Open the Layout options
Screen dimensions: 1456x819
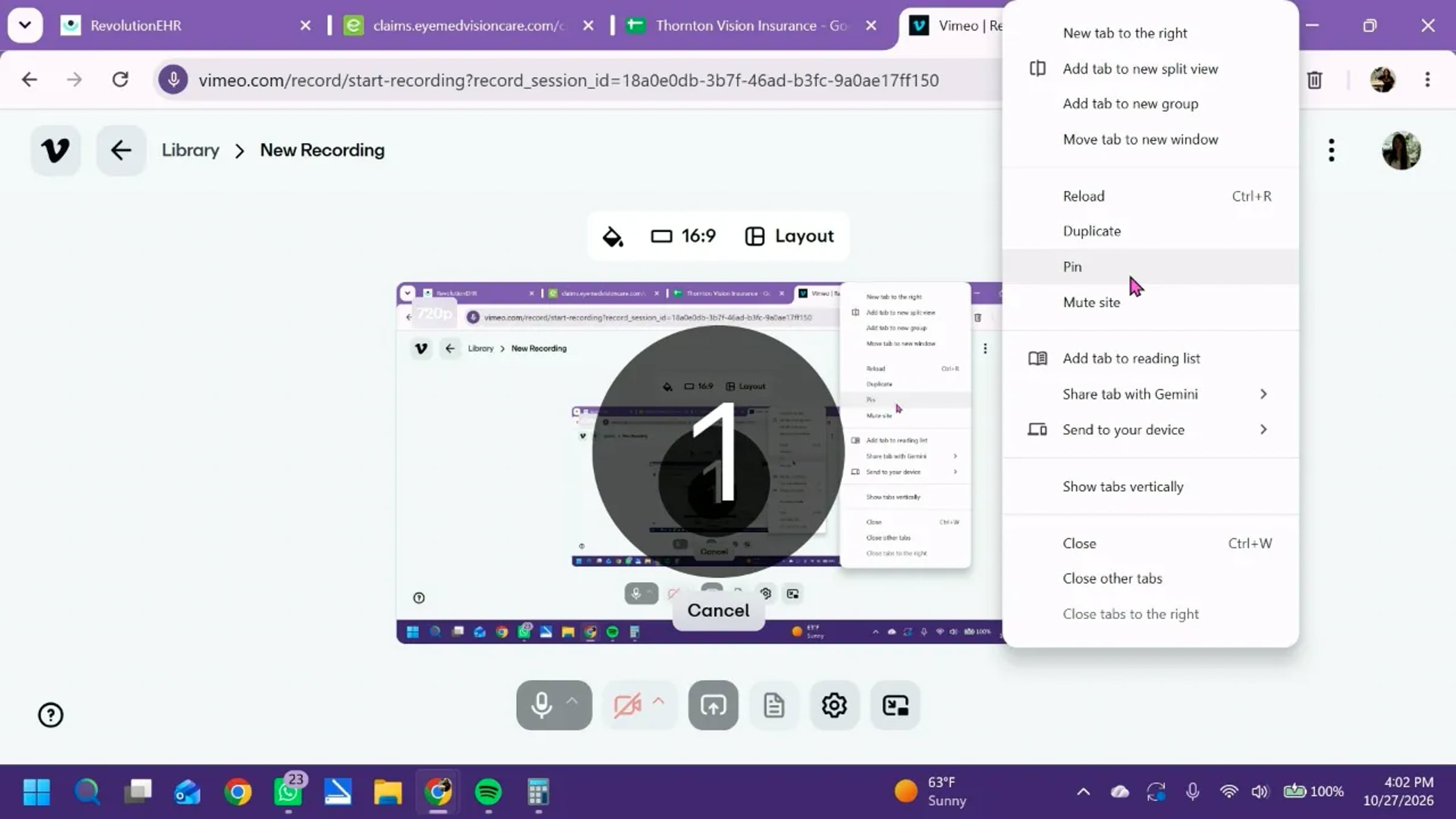coord(789,236)
